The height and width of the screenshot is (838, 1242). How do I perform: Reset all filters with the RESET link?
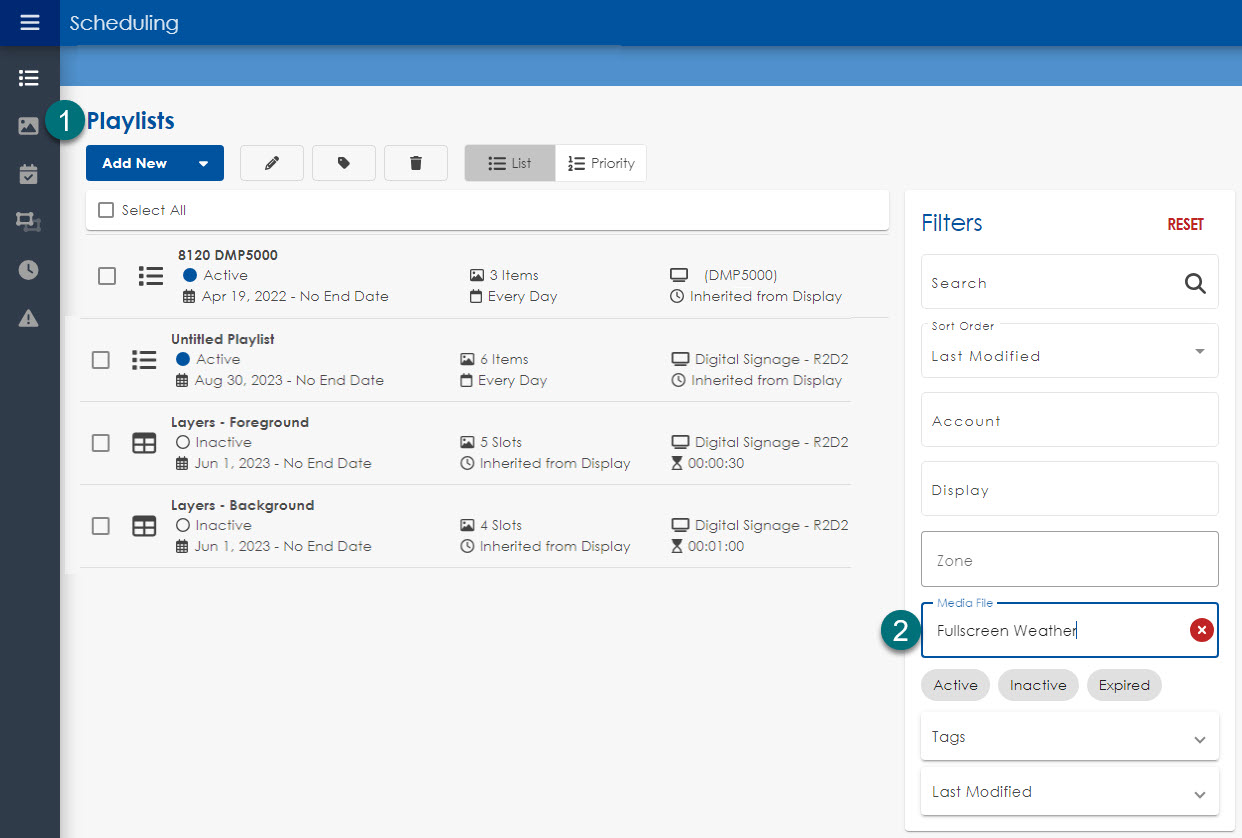tap(1185, 224)
